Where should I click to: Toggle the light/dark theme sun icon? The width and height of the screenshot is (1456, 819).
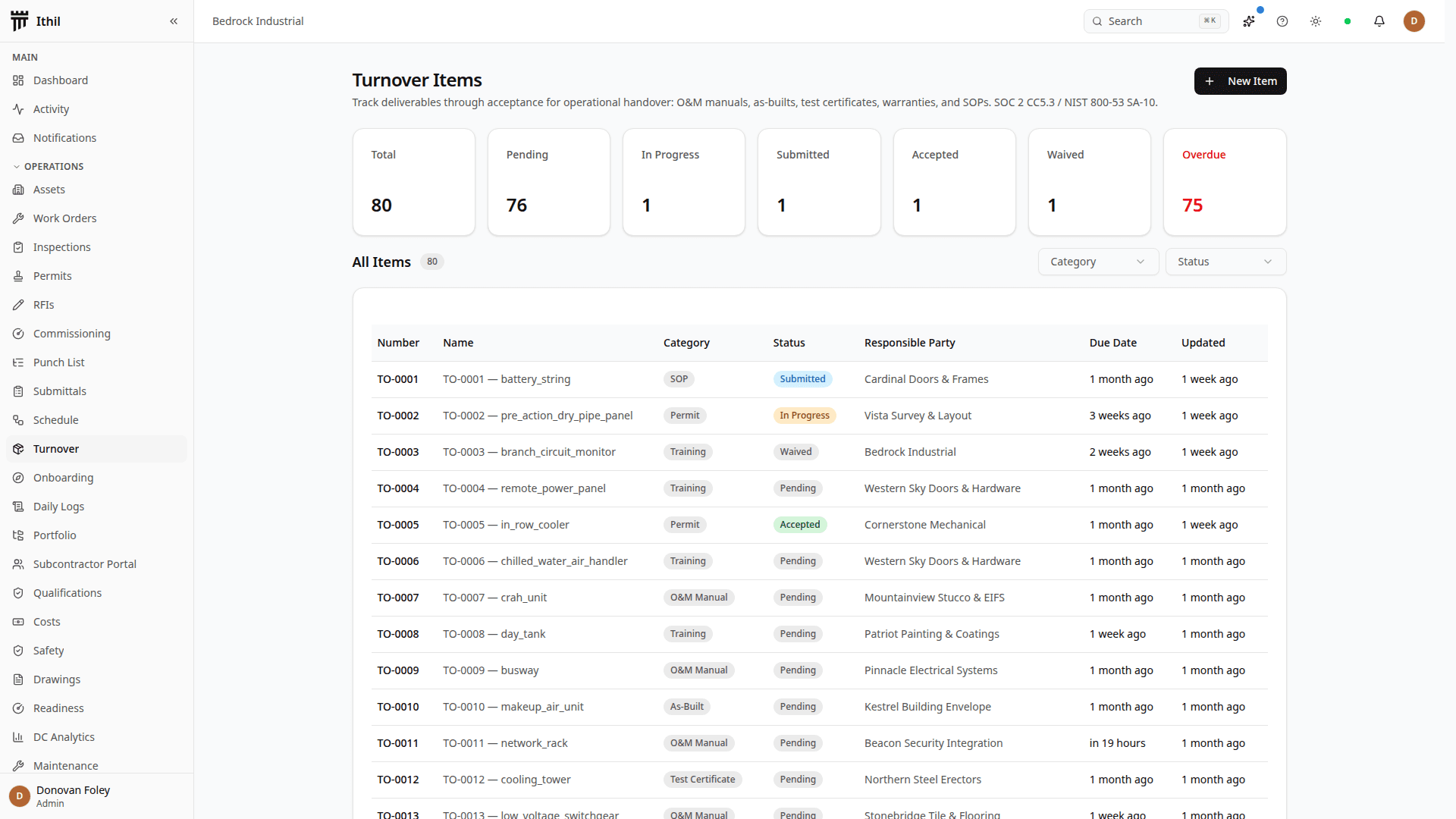[1316, 21]
